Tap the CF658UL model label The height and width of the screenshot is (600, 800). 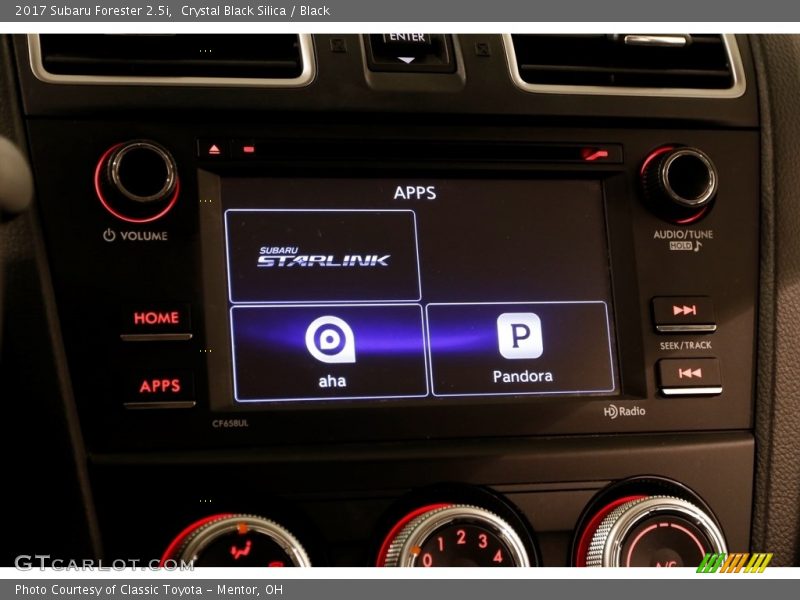coord(230,423)
